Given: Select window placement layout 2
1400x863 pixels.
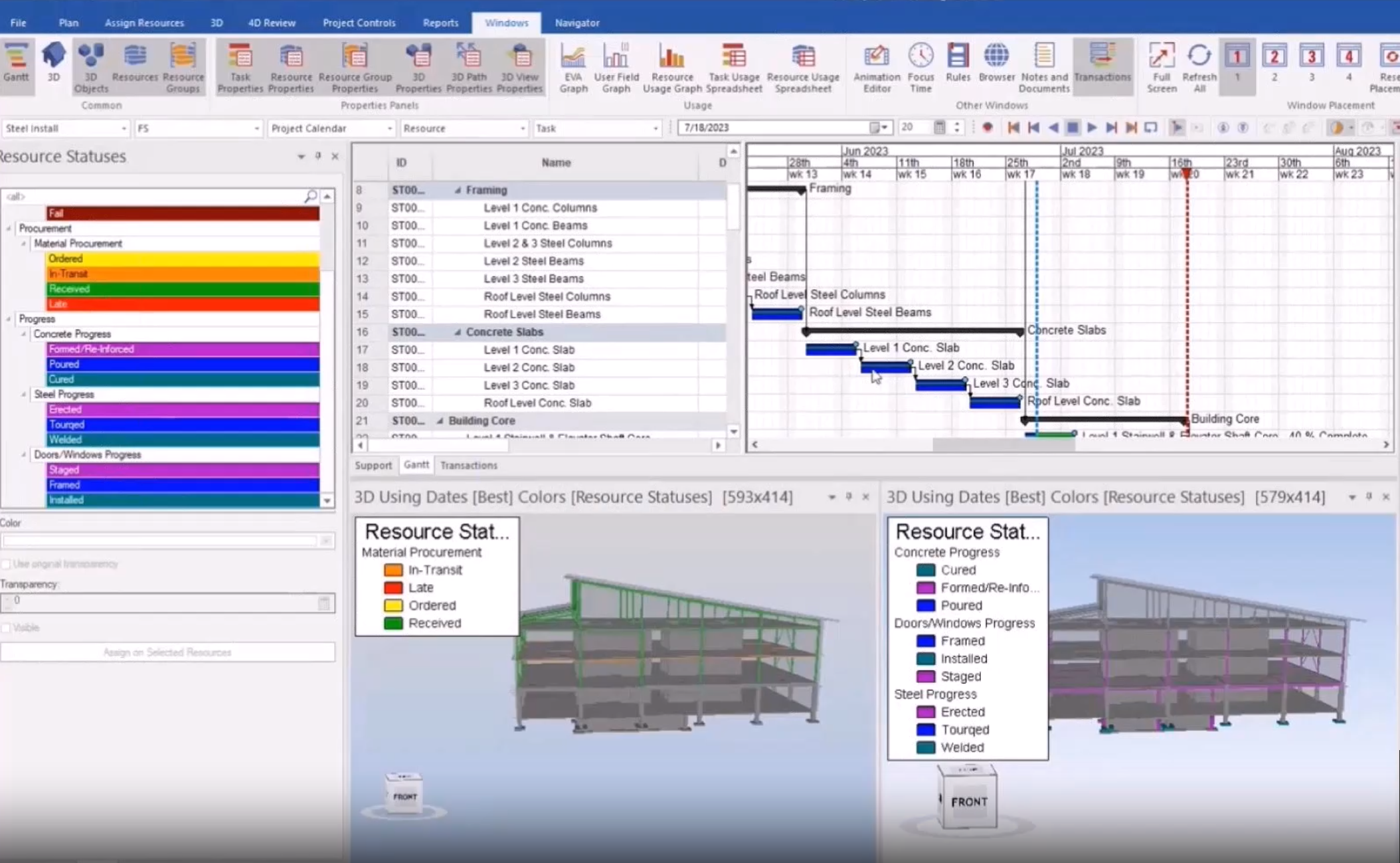Looking at the screenshot, I should click(x=1274, y=62).
